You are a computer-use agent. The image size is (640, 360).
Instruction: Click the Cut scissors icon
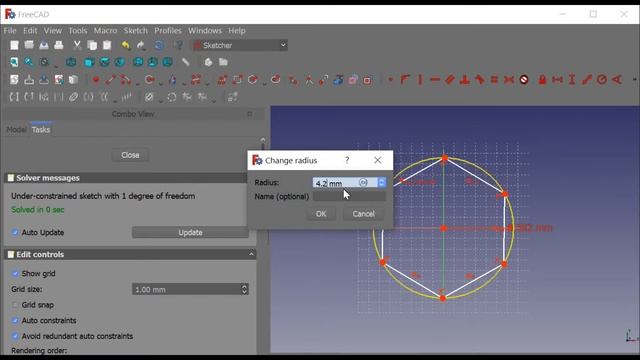click(77, 45)
